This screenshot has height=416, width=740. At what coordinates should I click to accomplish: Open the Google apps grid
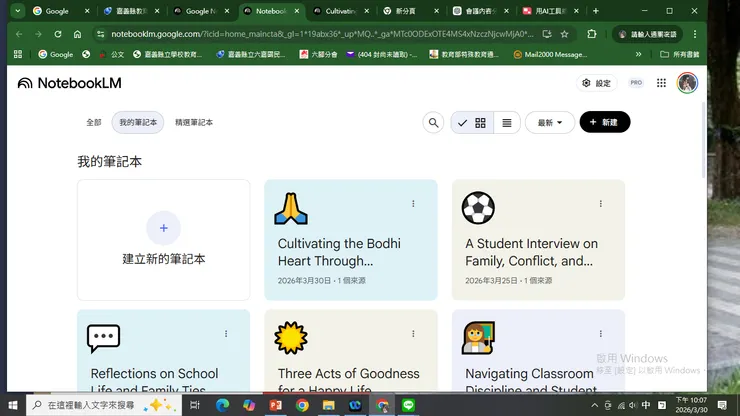(x=661, y=83)
